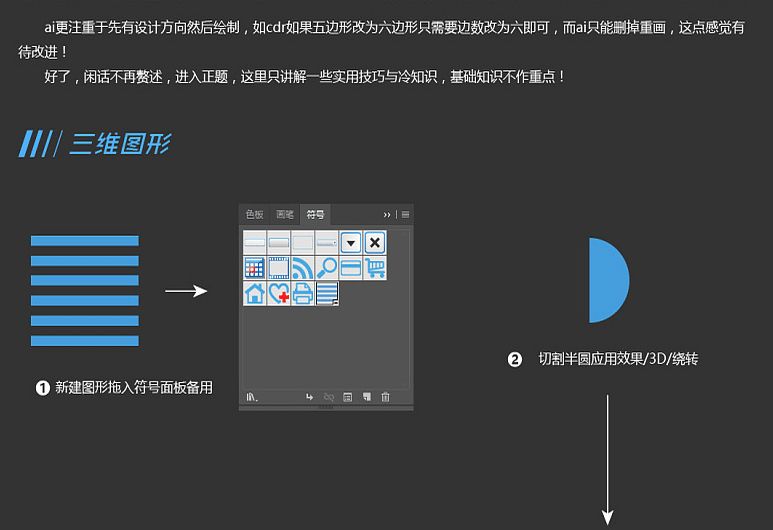
Task: Select the heart with red cross symbol
Action: tap(279, 294)
